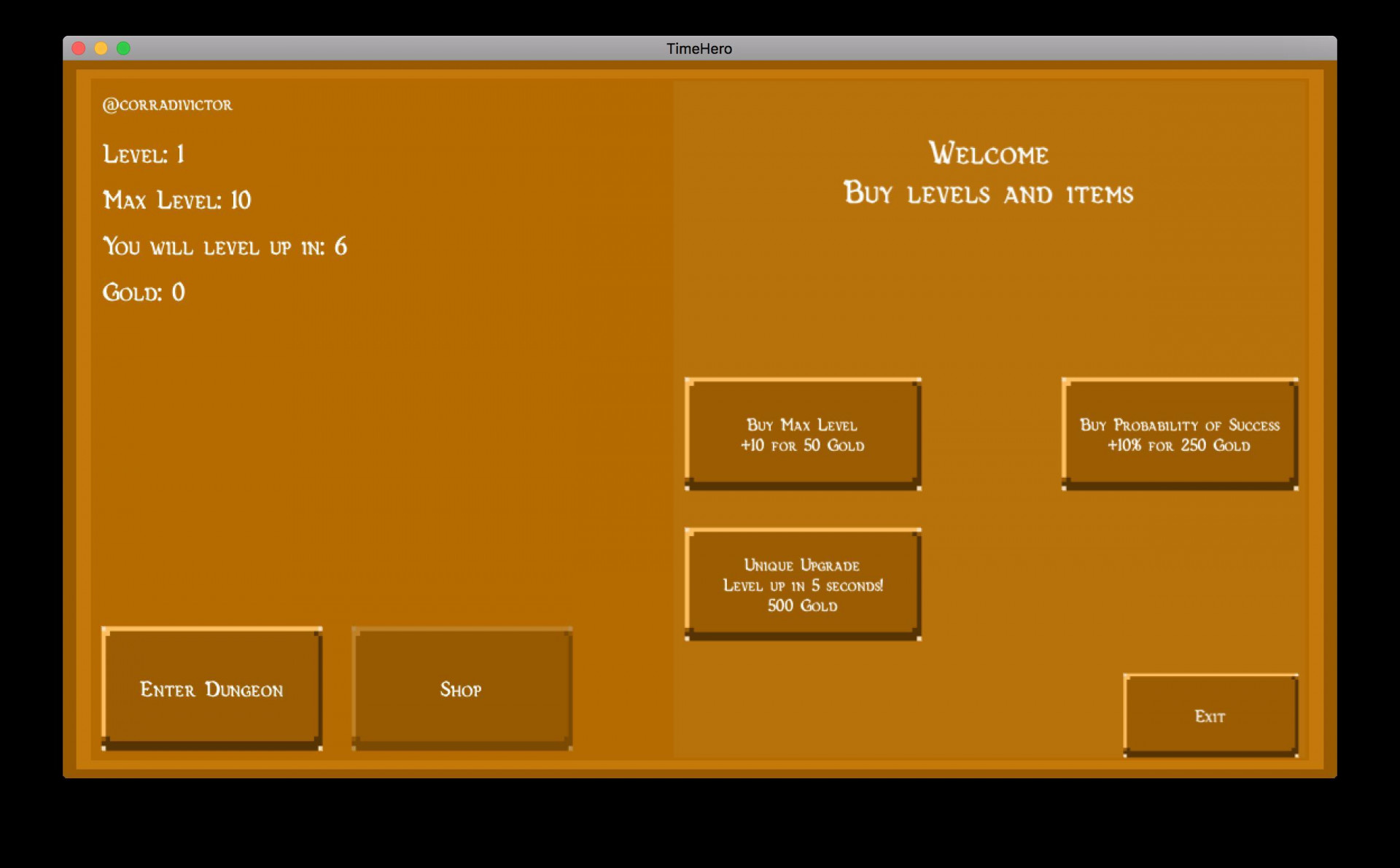The width and height of the screenshot is (1400, 868).
Task: Buy Probability of Success +10% upgrade
Action: coord(1180,434)
